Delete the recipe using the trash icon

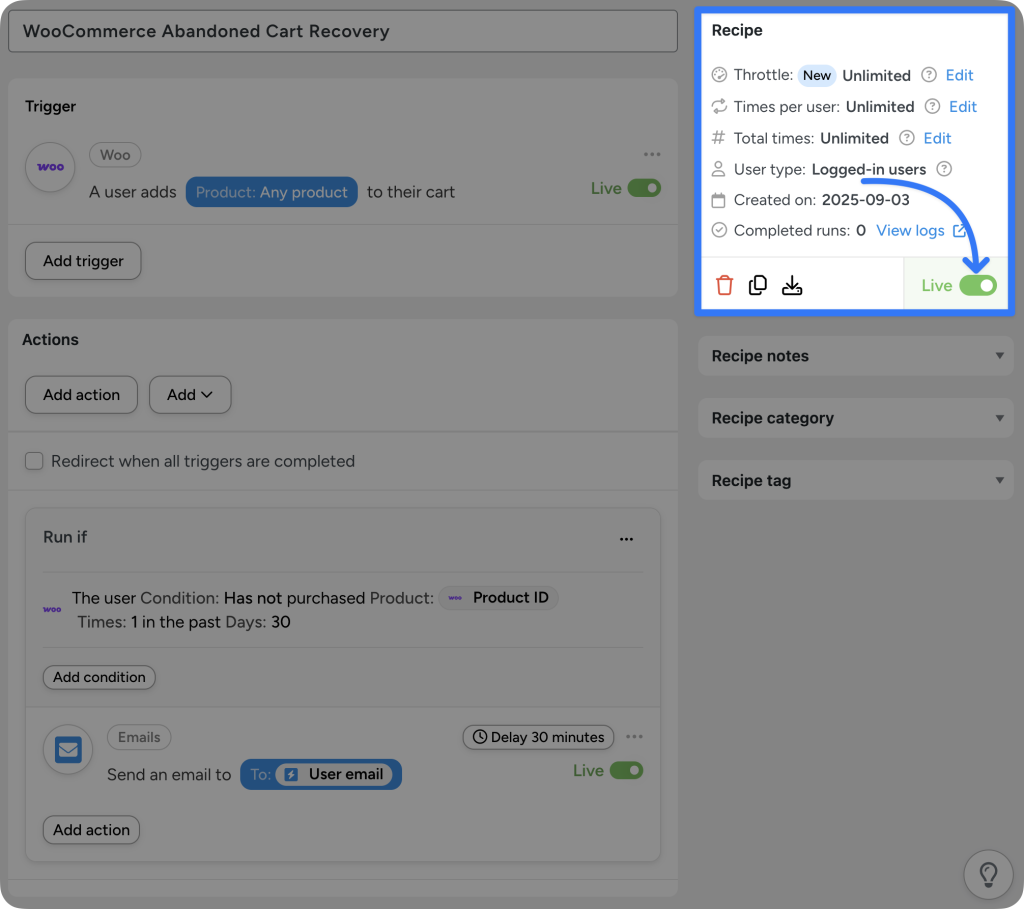coord(724,285)
